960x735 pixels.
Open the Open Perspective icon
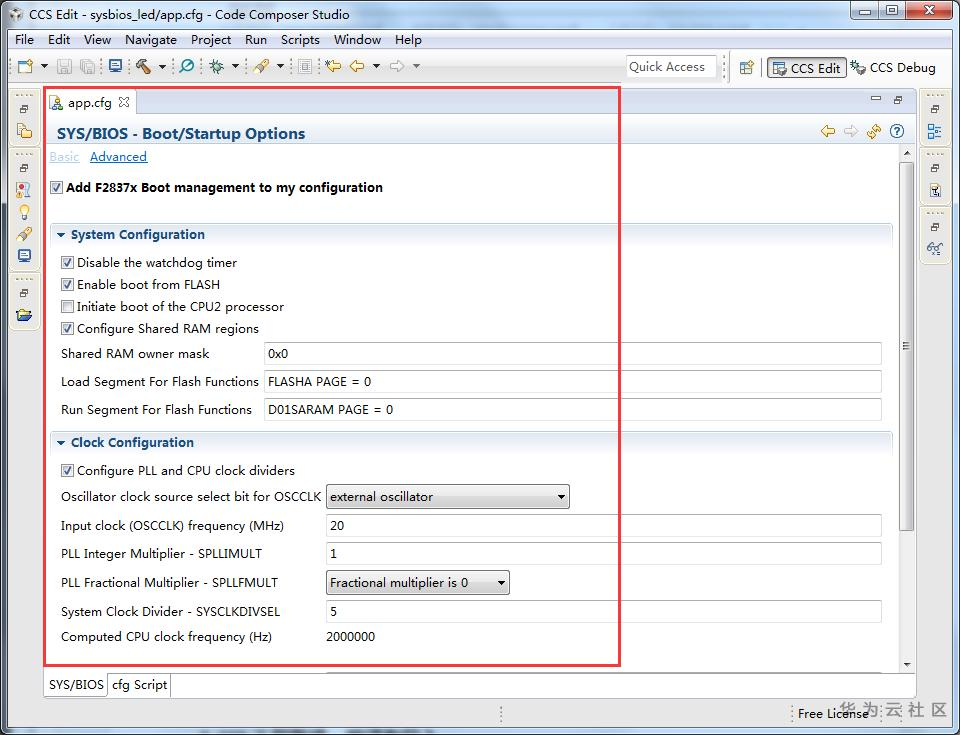point(746,68)
